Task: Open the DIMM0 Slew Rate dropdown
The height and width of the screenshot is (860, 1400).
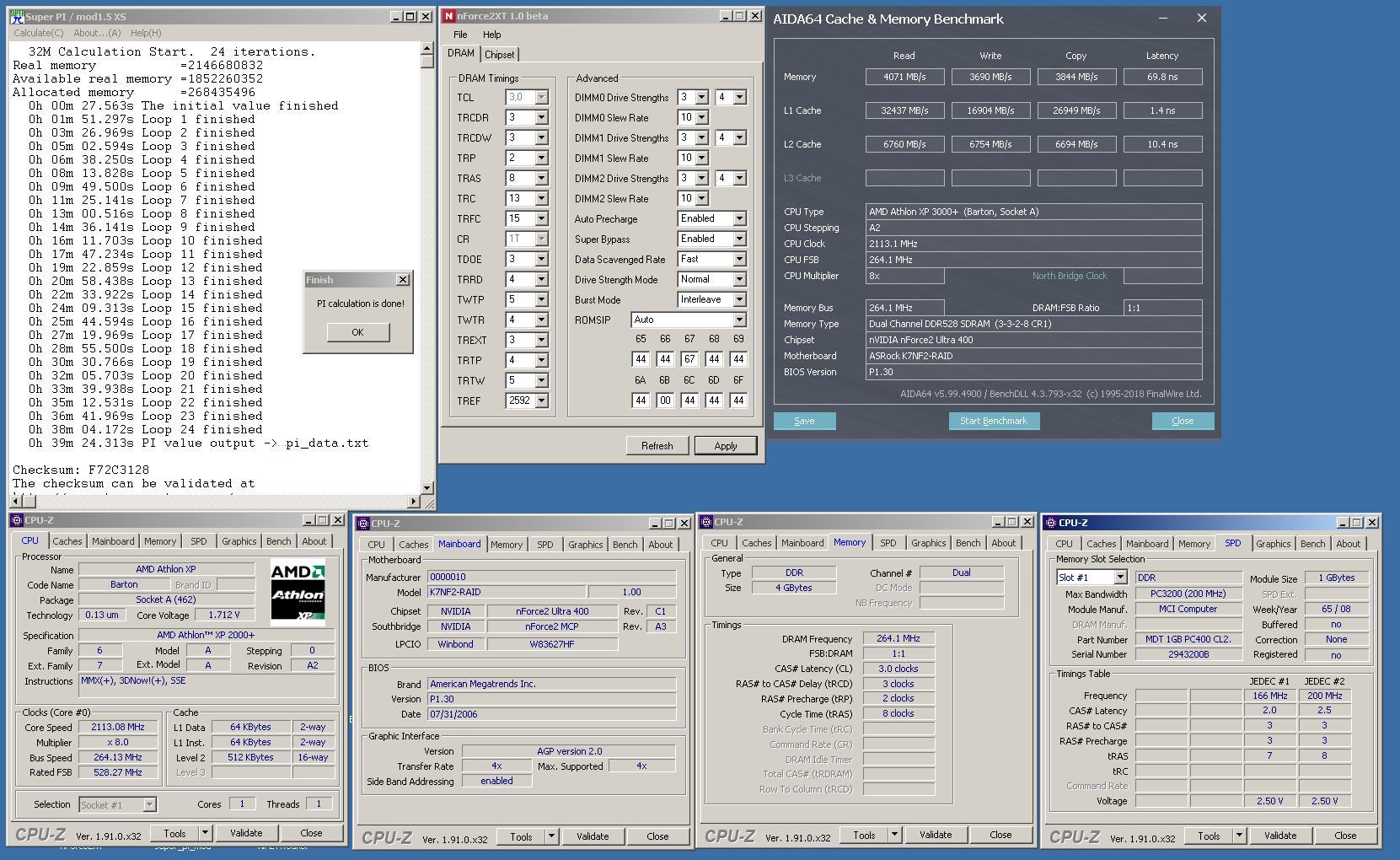Action: tap(701, 118)
